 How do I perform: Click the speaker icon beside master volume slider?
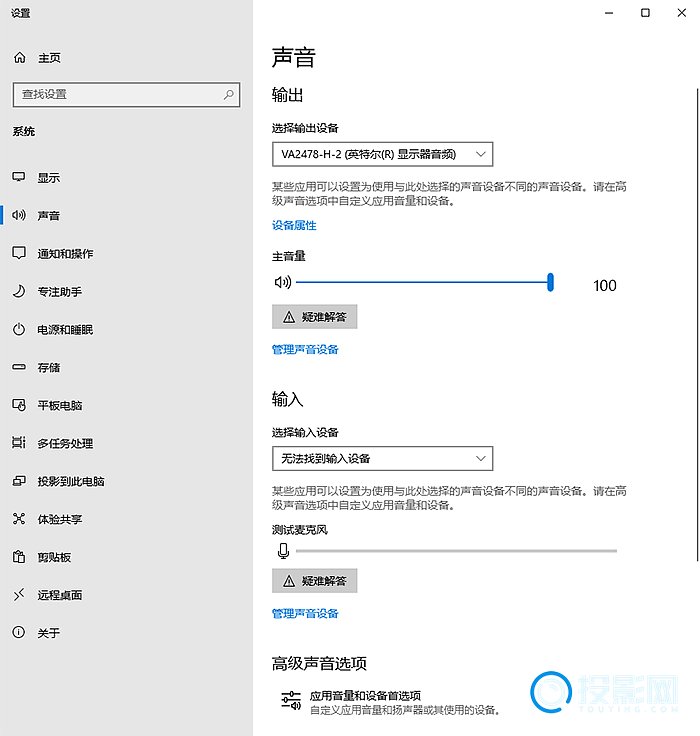282,283
